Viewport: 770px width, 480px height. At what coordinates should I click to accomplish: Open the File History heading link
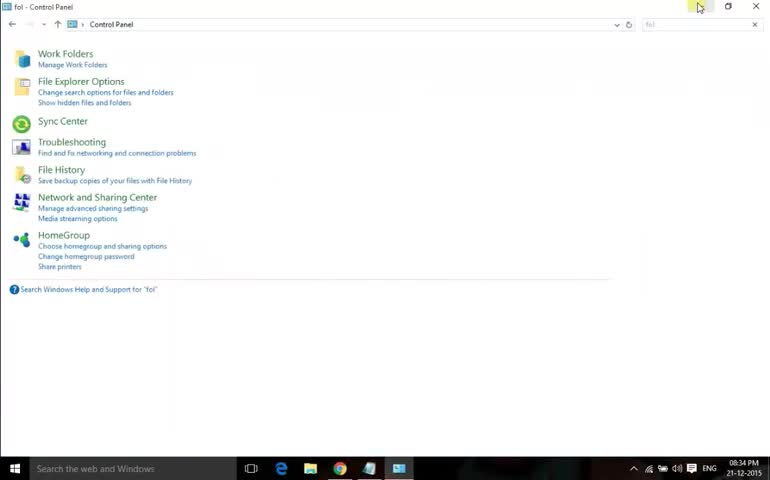61,170
